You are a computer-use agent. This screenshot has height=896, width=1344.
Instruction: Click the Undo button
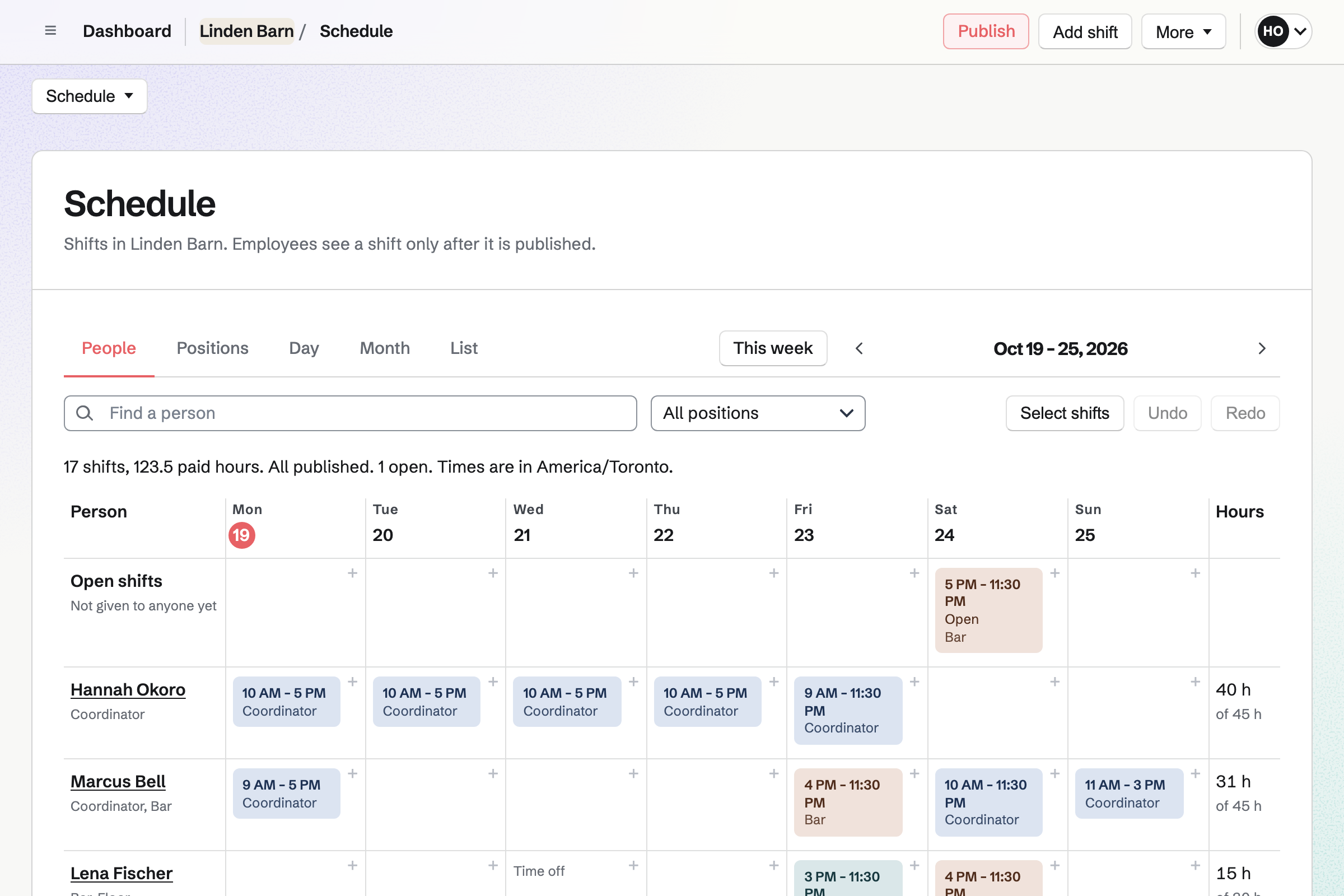(x=1168, y=413)
